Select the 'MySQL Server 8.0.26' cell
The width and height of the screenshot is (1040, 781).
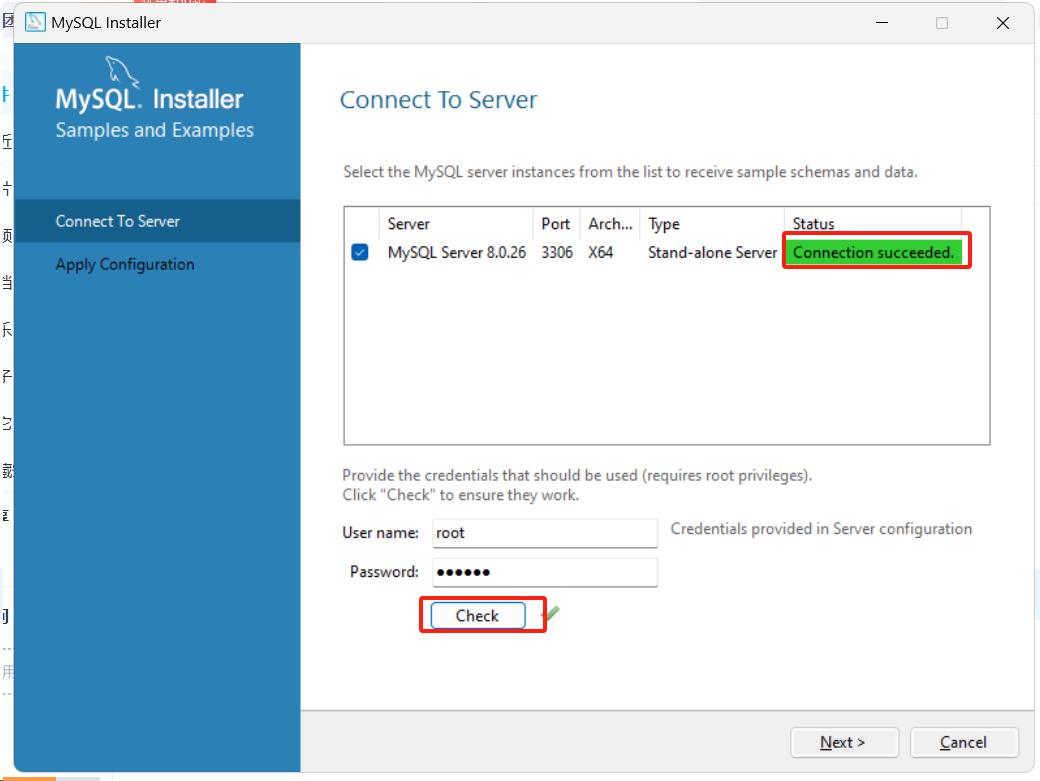[x=457, y=253]
